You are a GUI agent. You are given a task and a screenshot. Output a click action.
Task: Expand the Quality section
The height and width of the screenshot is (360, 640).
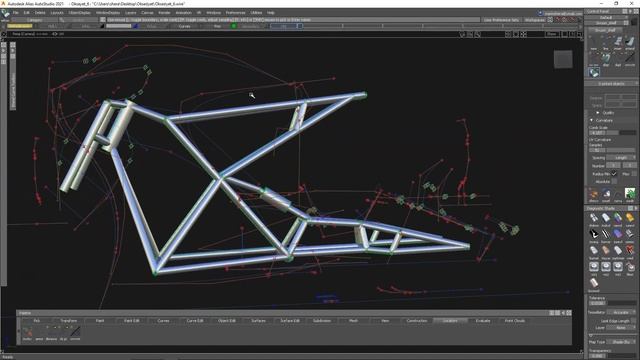[598, 113]
